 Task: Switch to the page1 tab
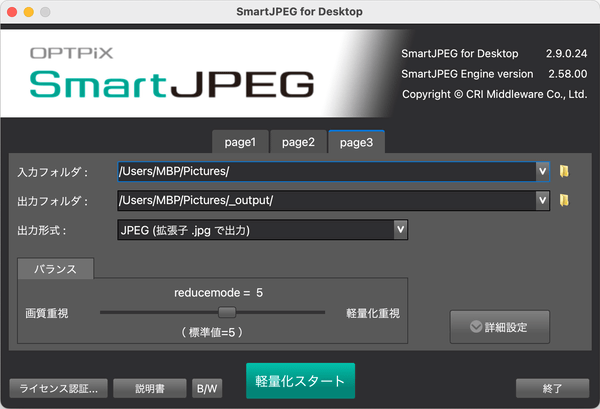click(240, 142)
